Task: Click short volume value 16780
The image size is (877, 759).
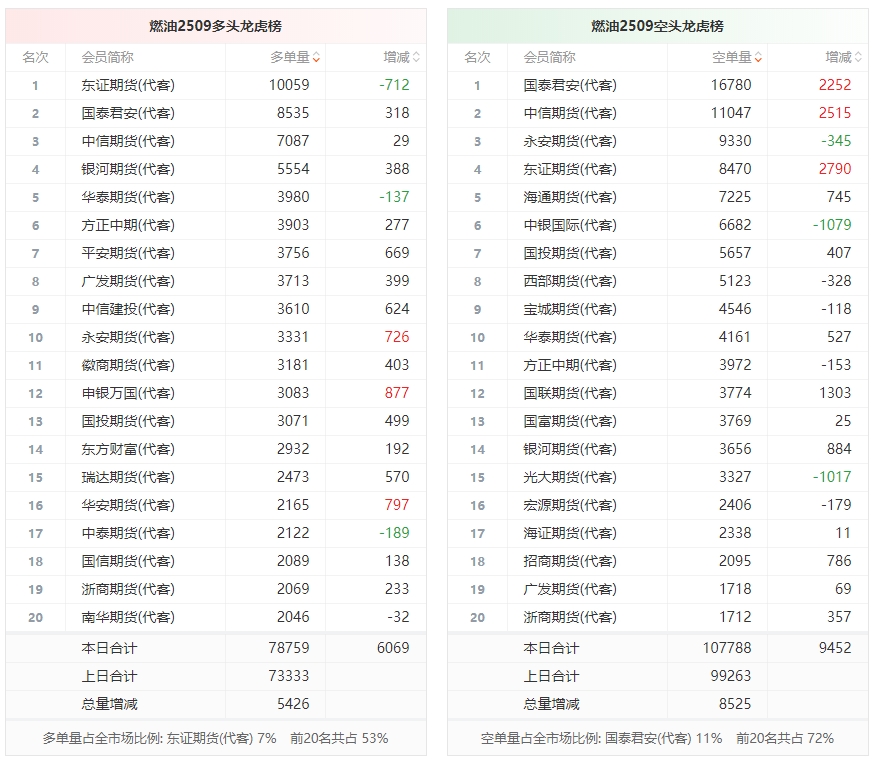Action: click(x=731, y=85)
